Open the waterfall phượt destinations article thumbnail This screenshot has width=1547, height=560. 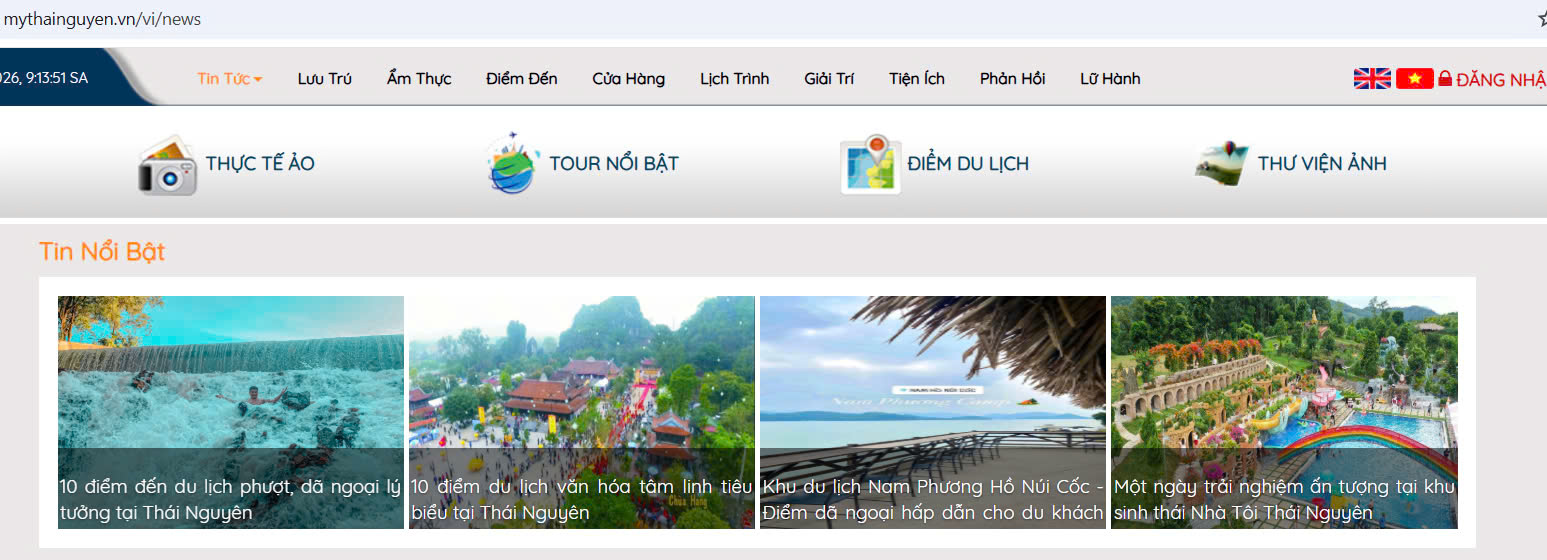[231, 390]
